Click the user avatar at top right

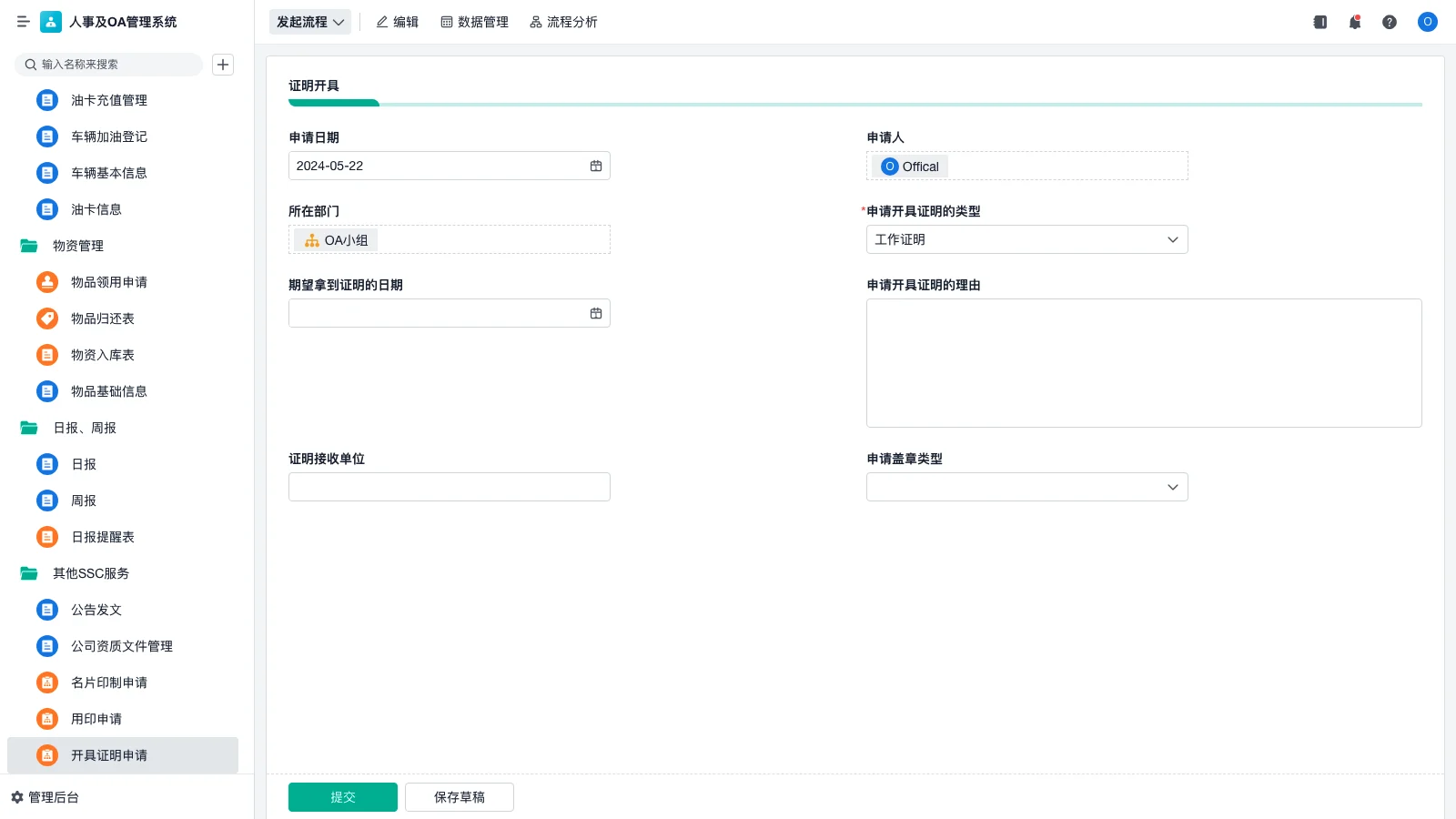1427,22
